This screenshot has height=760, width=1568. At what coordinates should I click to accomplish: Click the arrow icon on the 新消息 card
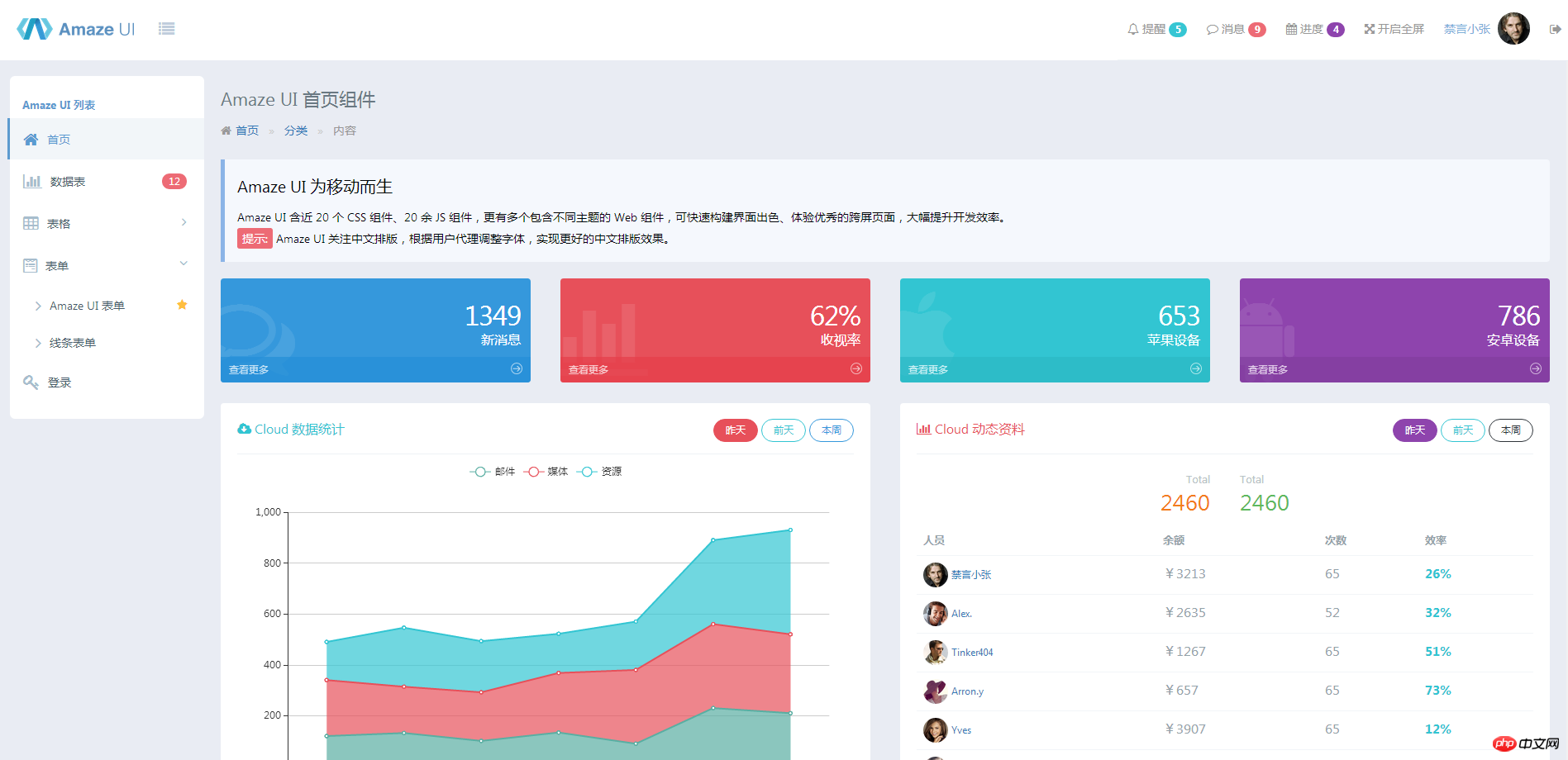pyautogui.click(x=517, y=368)
